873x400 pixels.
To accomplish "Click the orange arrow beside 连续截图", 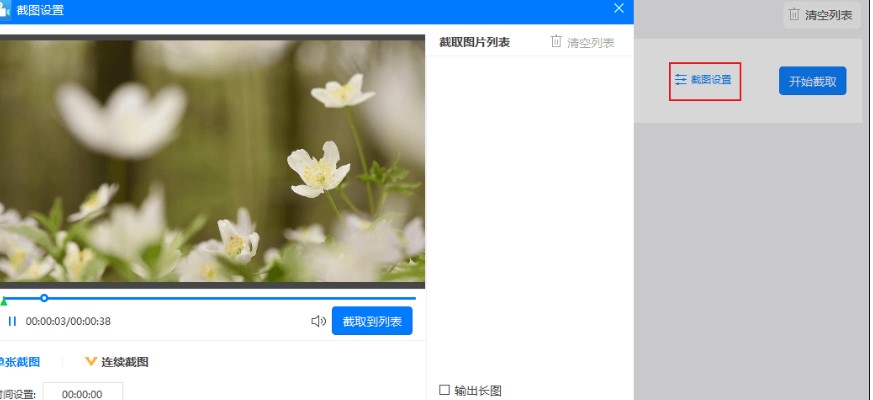I will pos(91,362).
